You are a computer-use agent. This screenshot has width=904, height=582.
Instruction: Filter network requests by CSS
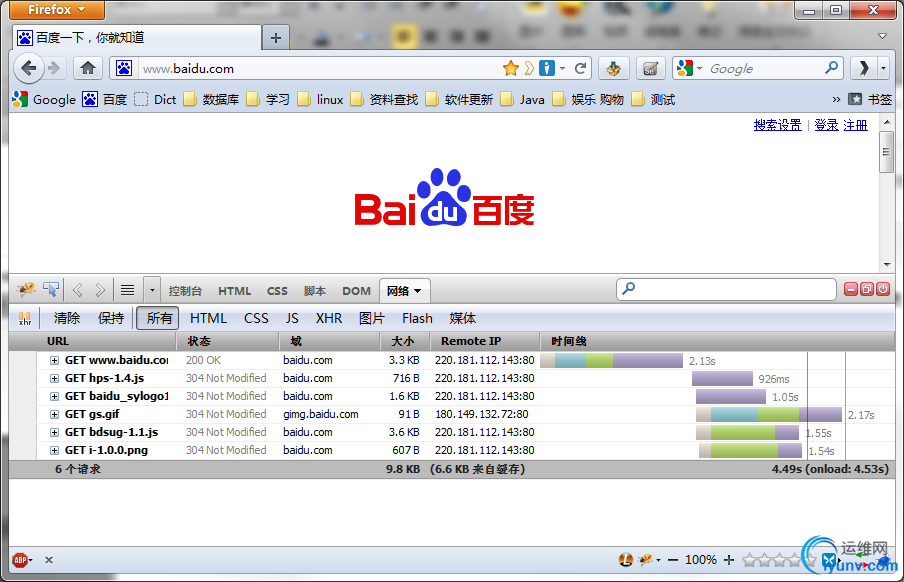pos(256,318)
